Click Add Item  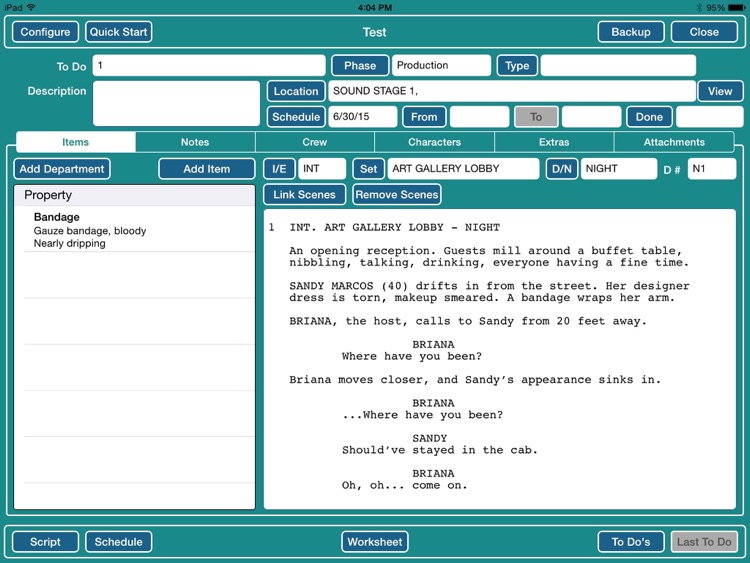tap(207, 169)
